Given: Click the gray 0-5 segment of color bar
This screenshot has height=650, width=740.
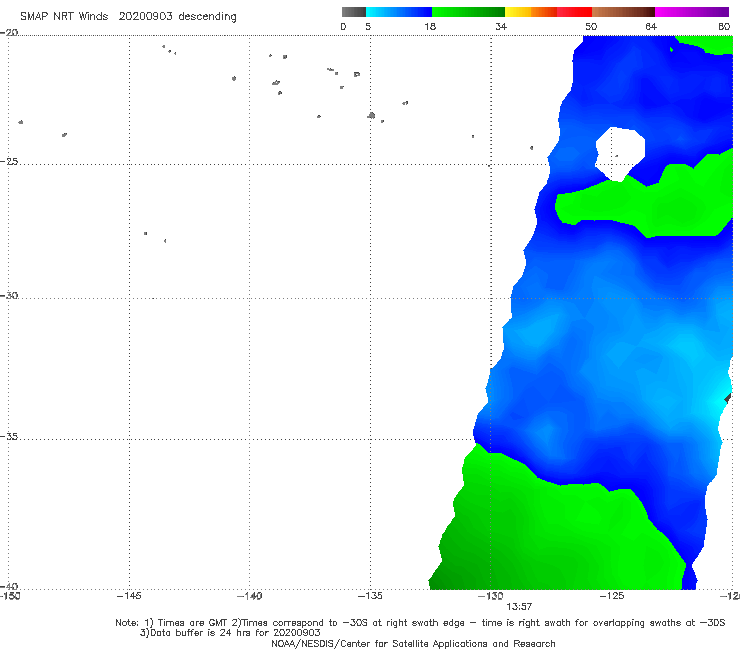Looking at the screenshot, I should (354, 12).
